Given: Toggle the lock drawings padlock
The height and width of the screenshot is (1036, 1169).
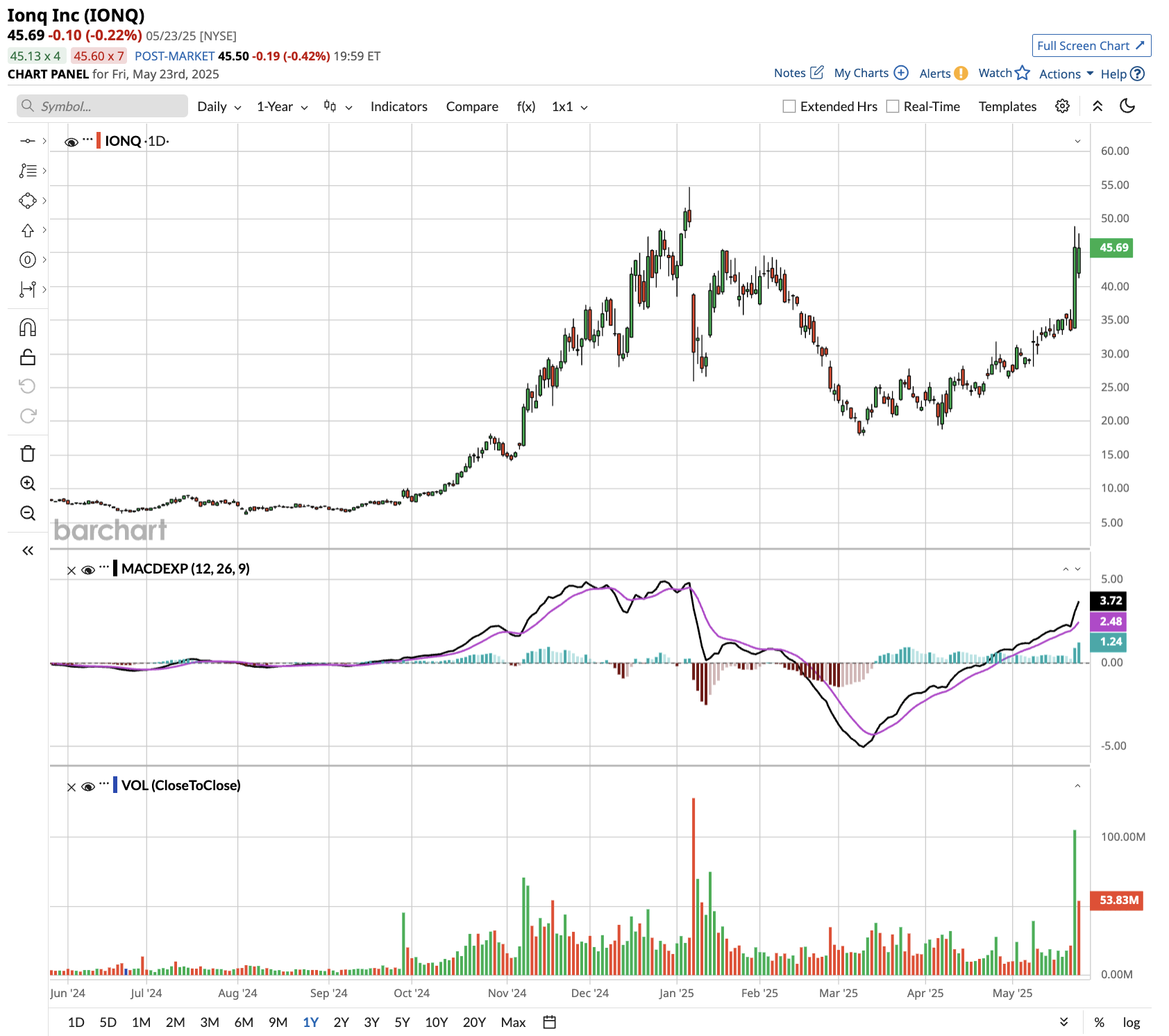Looking at the screenshot, I should click(27, 357).
